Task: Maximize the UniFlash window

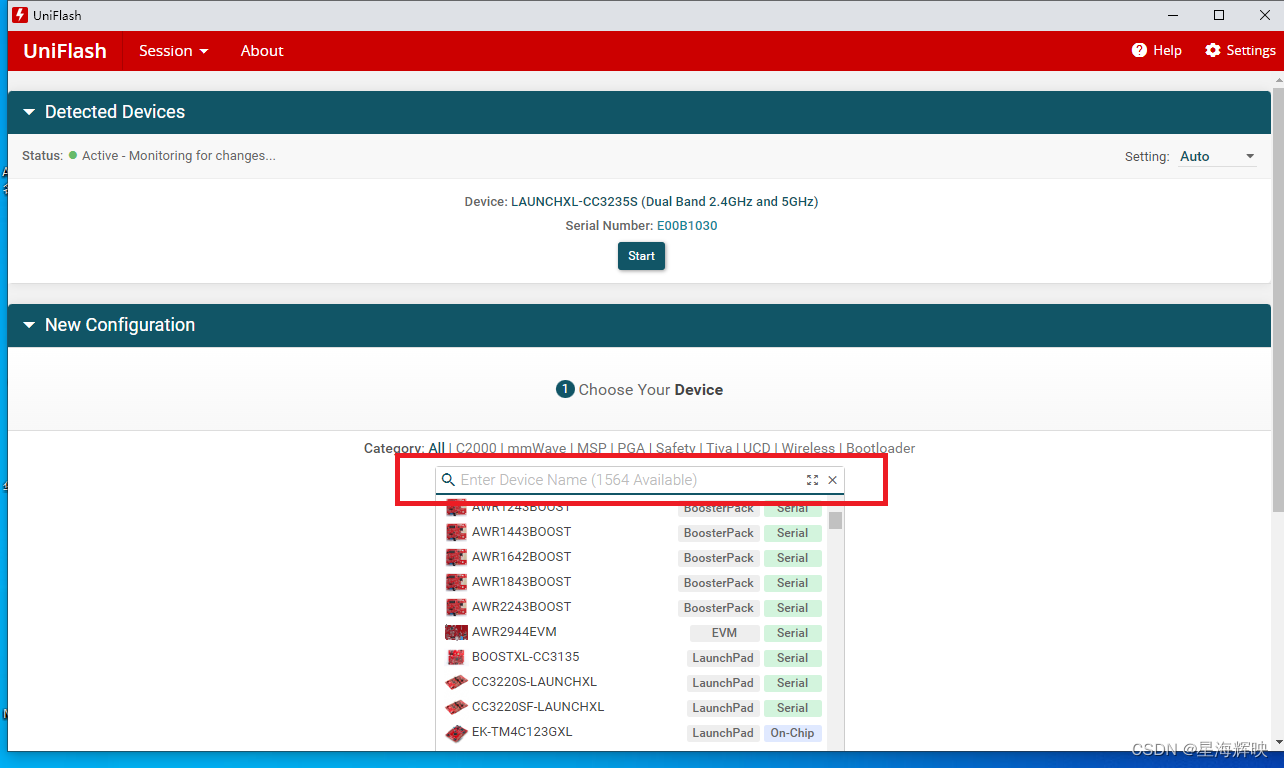Action: pos(1219,15)
